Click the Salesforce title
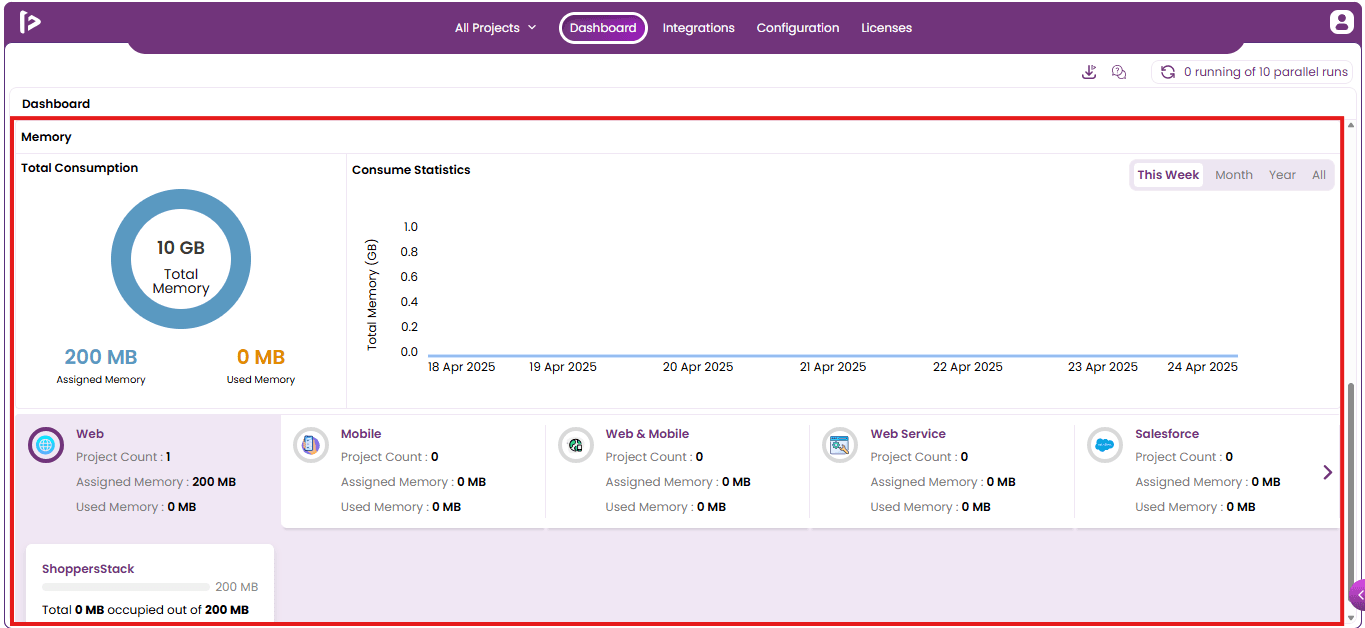Image resolution: width=1365 pixels, height=628 pixels. click(x=1167, y=434)
